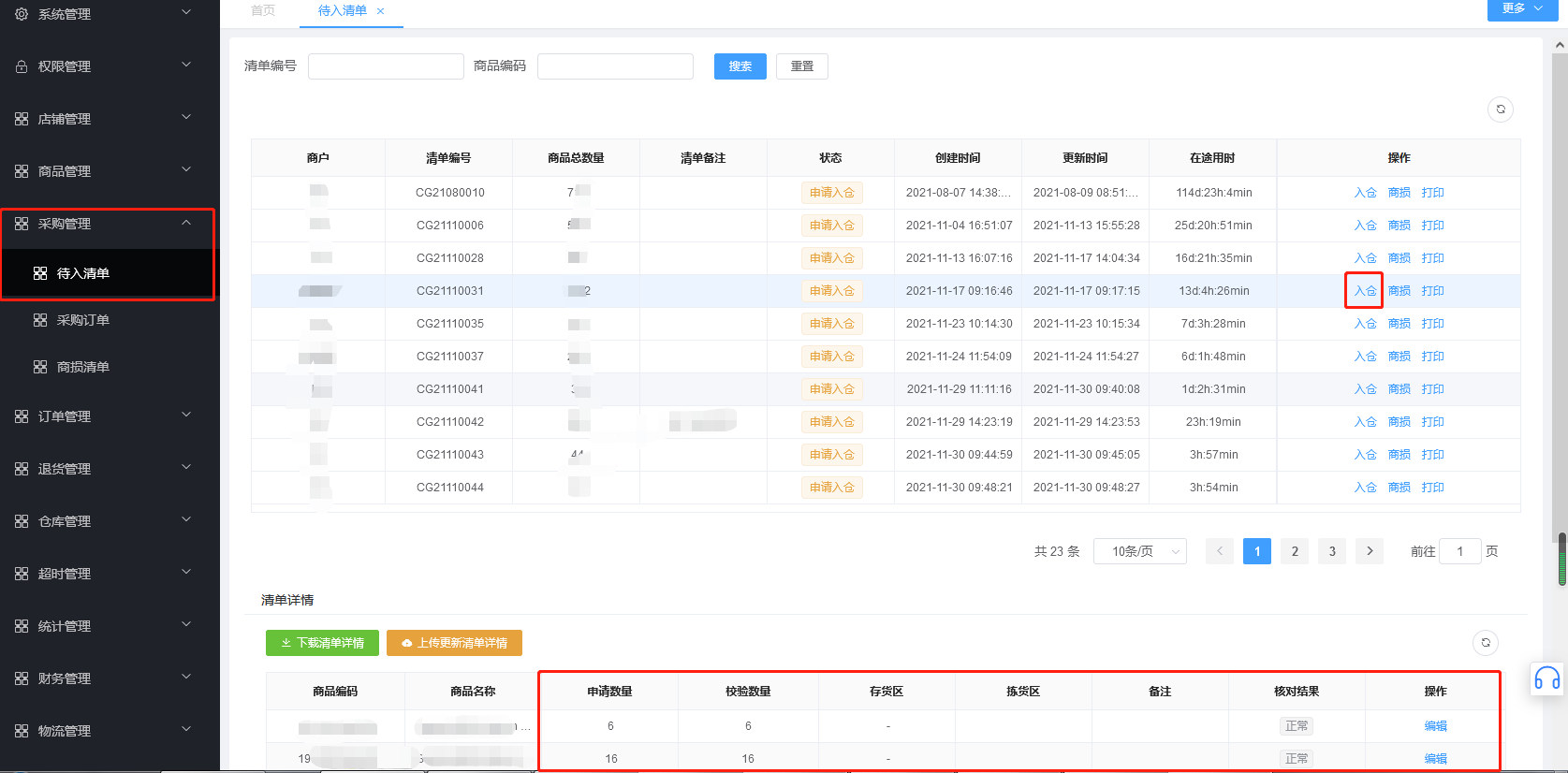Click 商损 for CG21110037

[1399, 357]
